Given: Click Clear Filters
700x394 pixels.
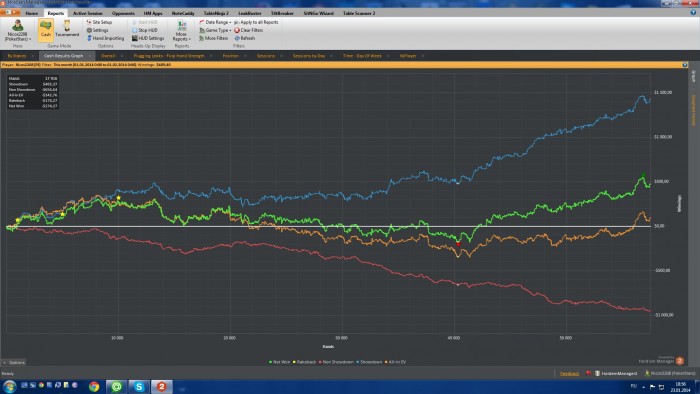Looking at the screenshot, I should click(x=249, y=30).
